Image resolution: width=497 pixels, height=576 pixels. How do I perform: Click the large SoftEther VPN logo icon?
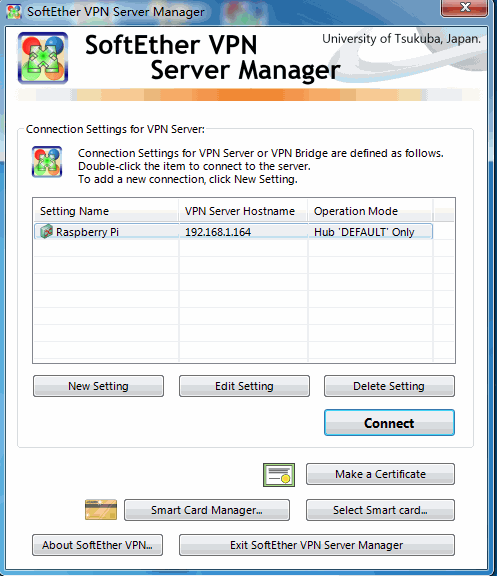43,58
